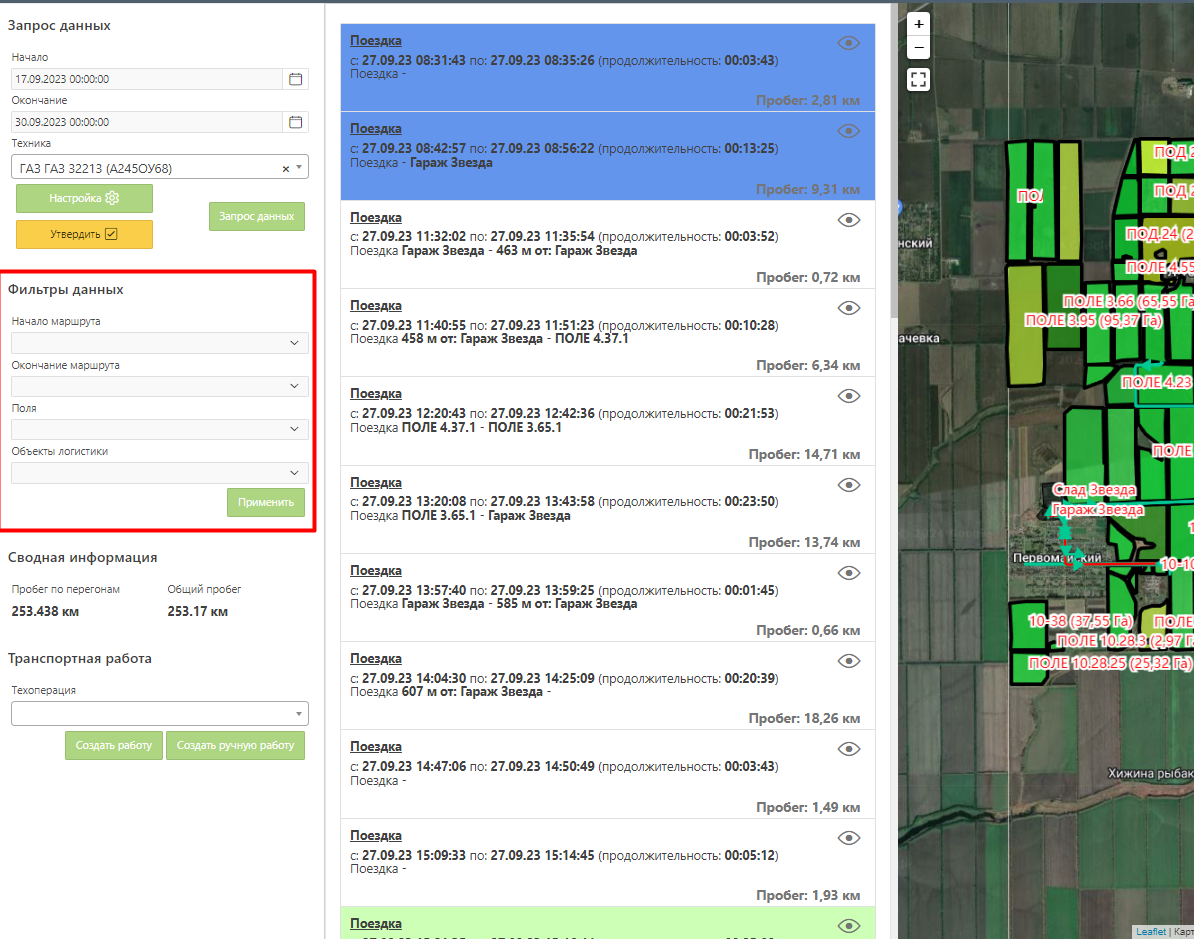Toggle fullscreen map view
Viewport: 1194px width, 939px height.
coord(918,79)
